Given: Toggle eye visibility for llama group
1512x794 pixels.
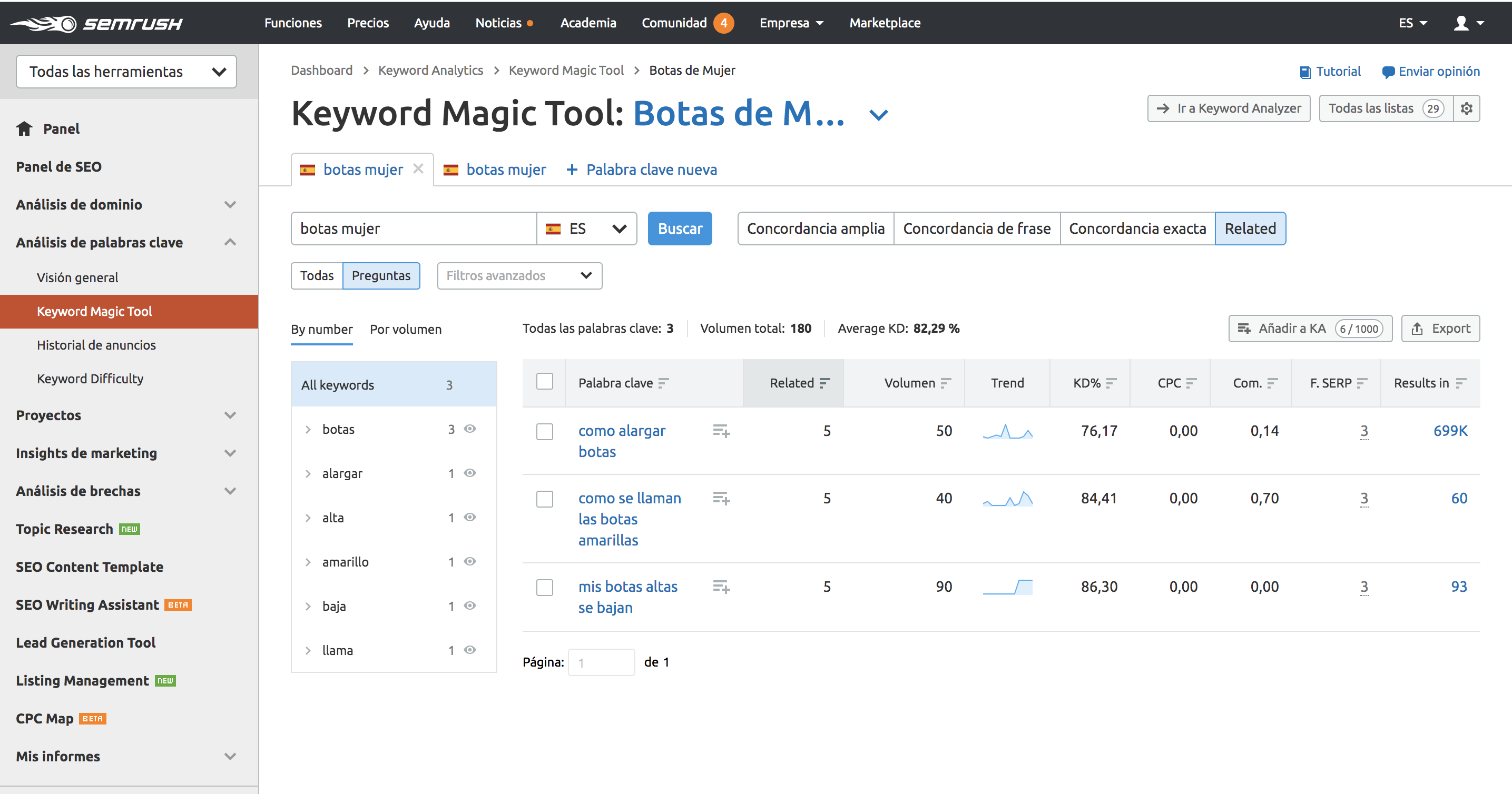Looking at the screenshot, I should coord(469,650).
